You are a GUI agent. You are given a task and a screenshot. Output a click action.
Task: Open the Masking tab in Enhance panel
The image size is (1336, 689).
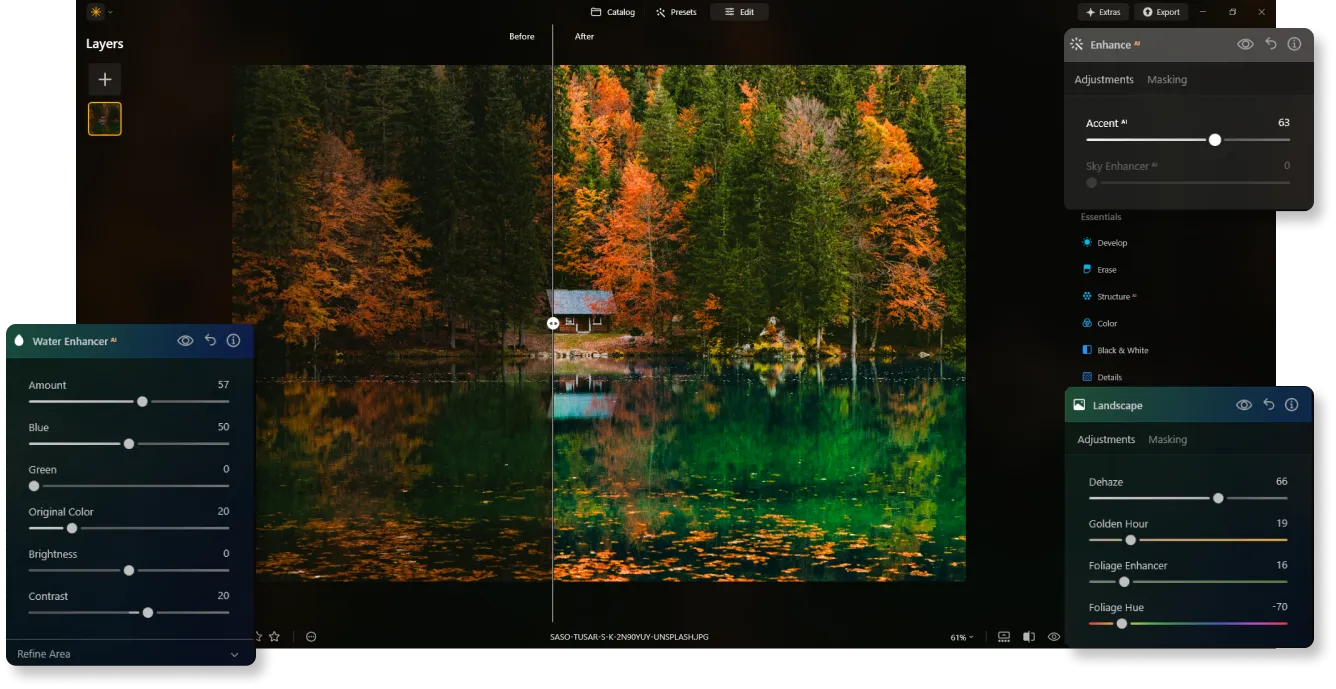(1166, 80)
